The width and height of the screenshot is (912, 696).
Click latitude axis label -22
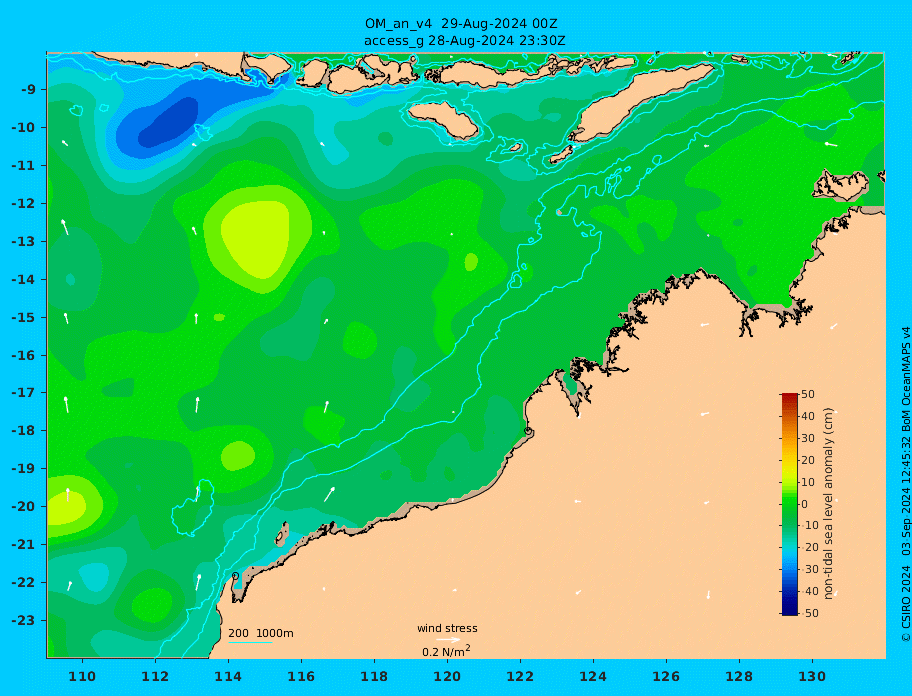click(x=23, y=583)
